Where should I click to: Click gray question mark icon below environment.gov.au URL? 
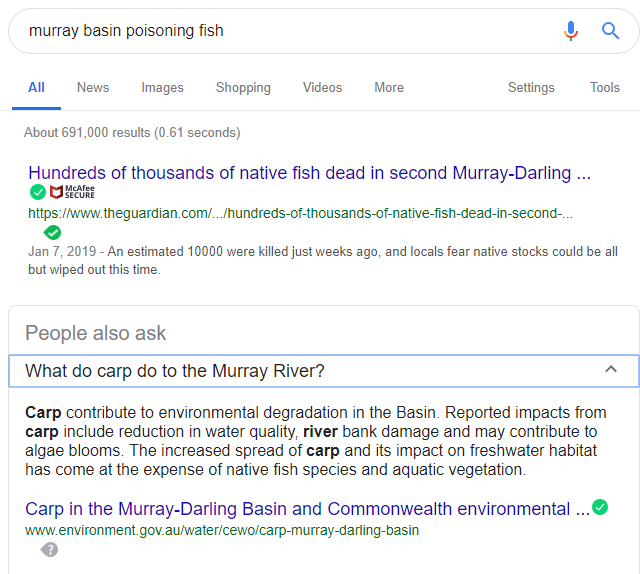(x=50, y=549)
